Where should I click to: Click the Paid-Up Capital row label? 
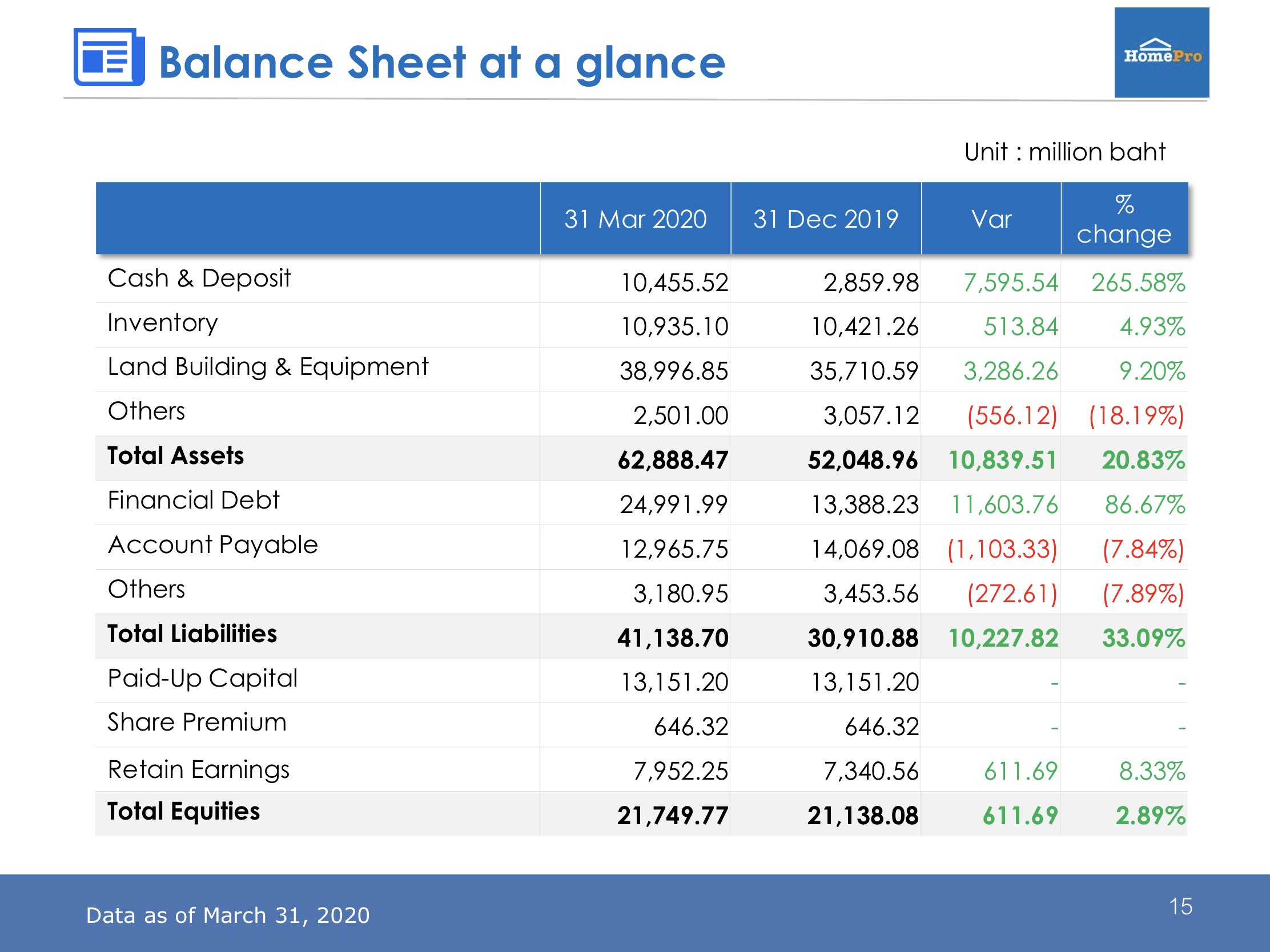[203, 678]
